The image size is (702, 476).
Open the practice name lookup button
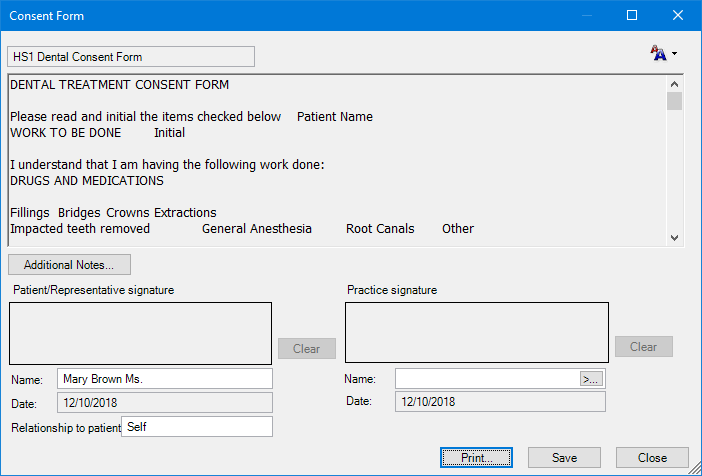[x=592, y=379]
